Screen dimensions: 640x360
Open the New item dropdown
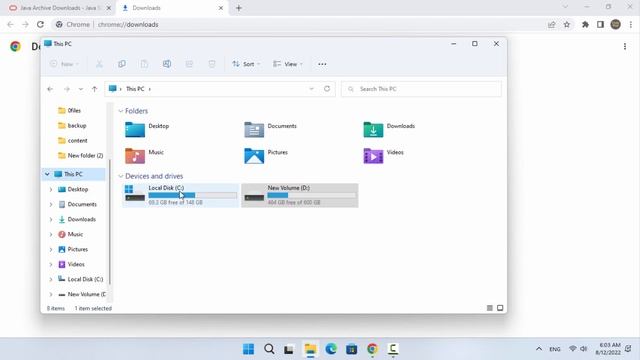click(x=64, y=64)
